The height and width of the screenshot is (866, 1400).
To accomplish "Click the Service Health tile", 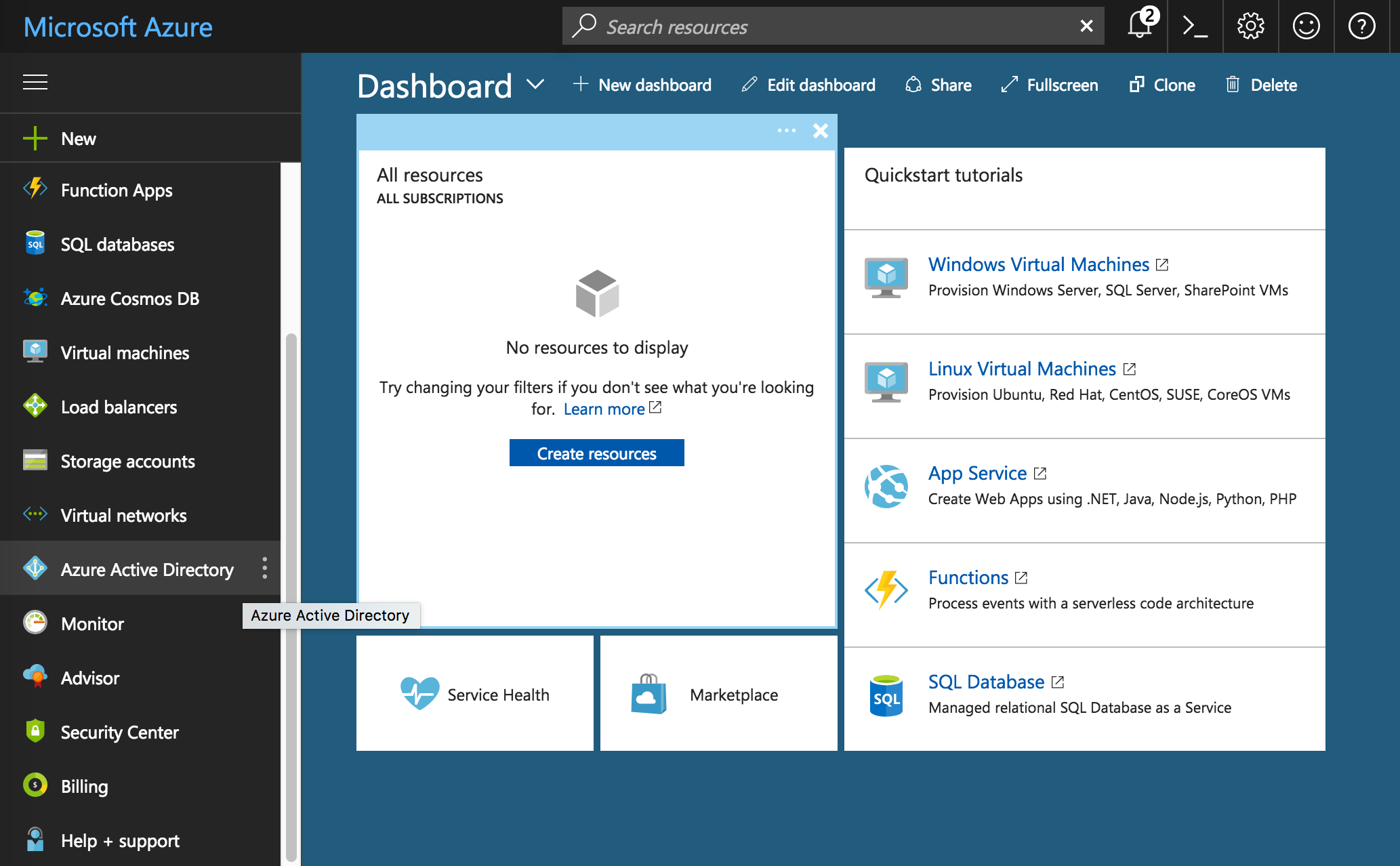I will (x=474, y=693).
